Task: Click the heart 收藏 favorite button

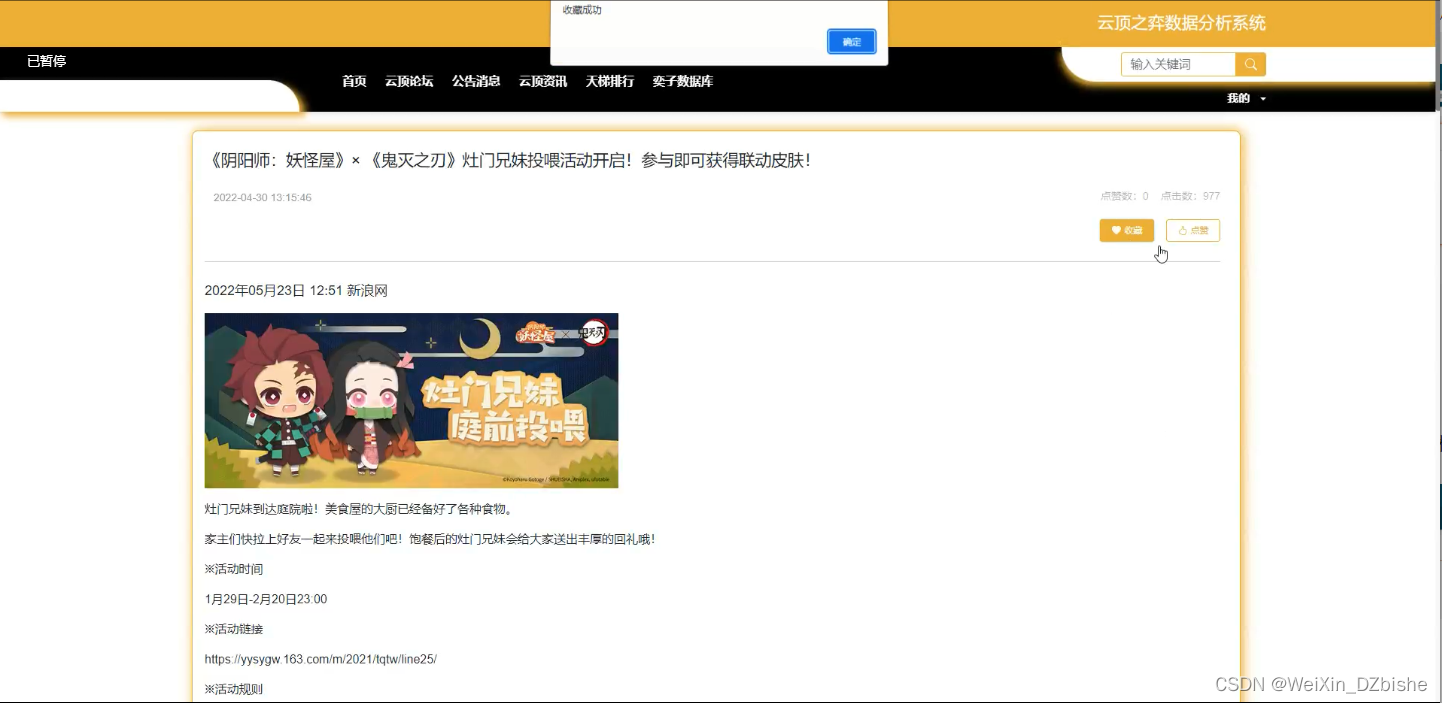Action: point(1127,231)
